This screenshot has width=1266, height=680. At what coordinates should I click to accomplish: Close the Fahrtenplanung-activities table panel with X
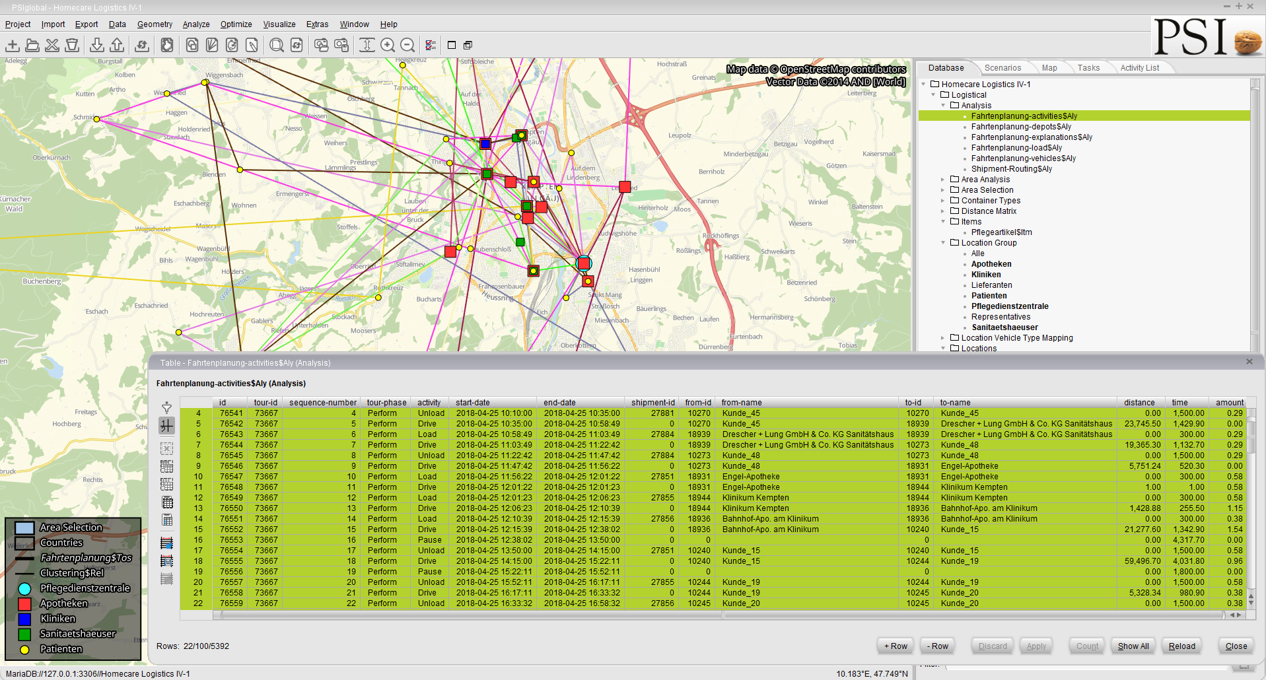click(x=1249, y=362)
